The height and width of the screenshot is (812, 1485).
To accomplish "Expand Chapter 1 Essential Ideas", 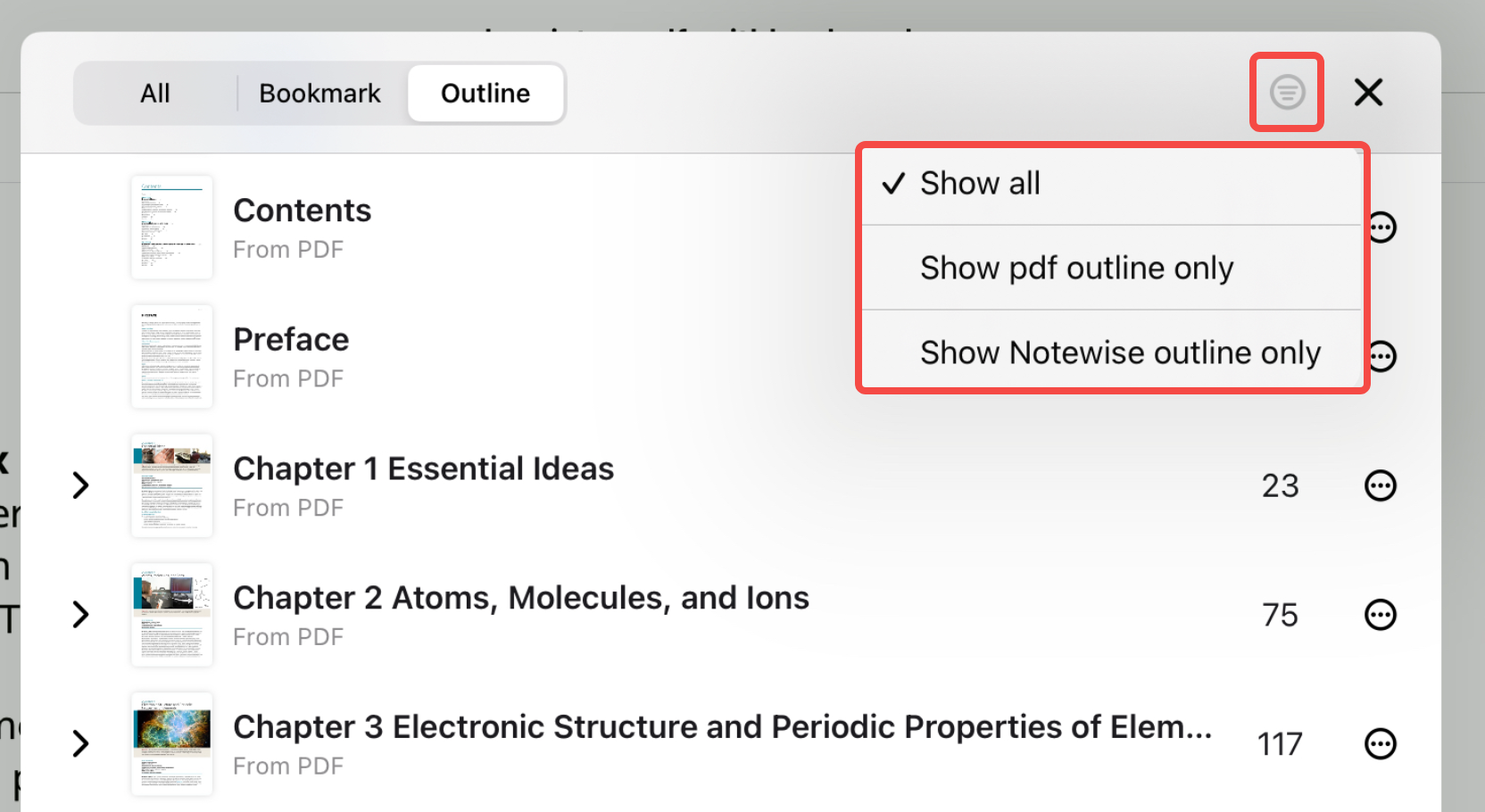I will coord(80,485).
